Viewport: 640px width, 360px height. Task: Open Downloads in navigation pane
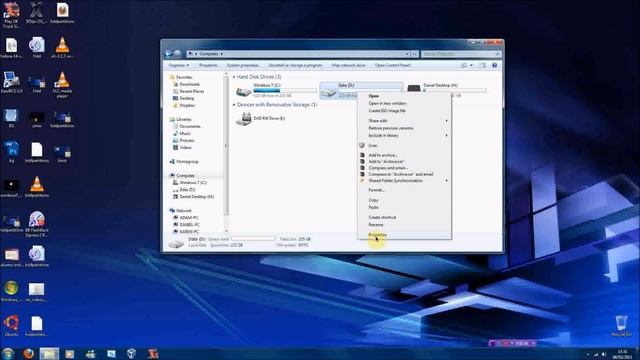coord(189,84)
